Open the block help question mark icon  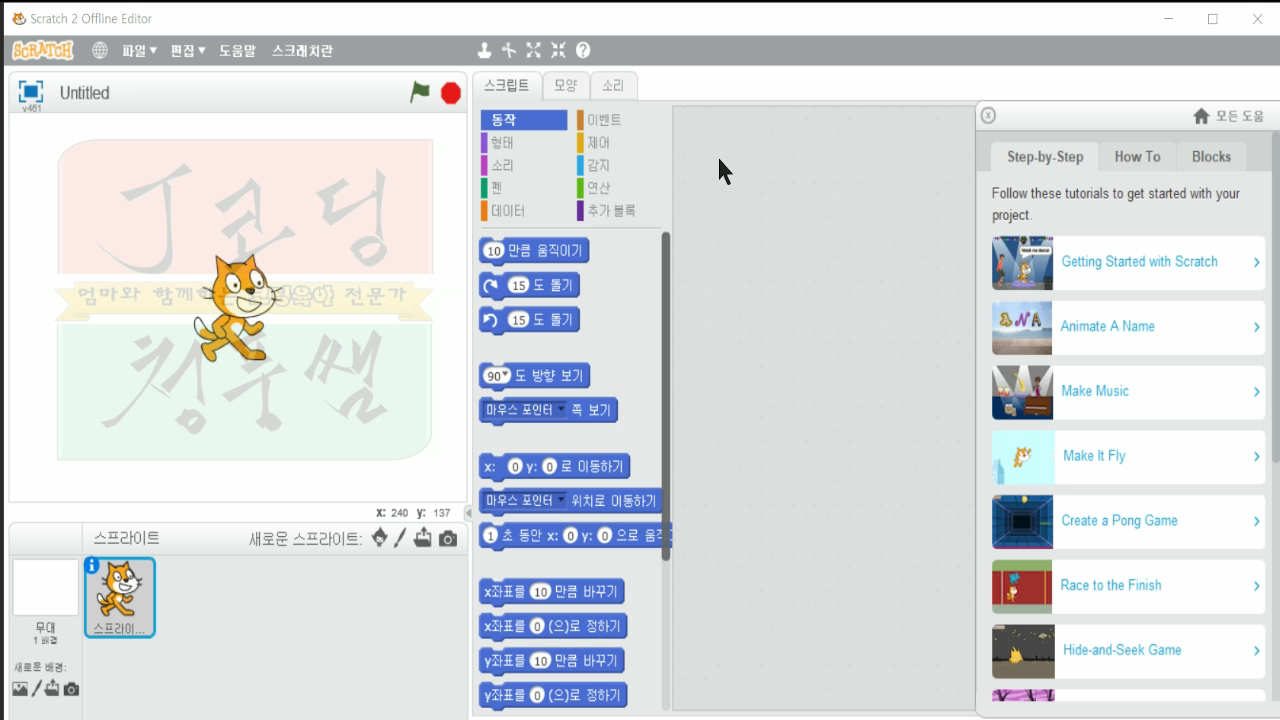pyautogui.click(x=585, y=49)
